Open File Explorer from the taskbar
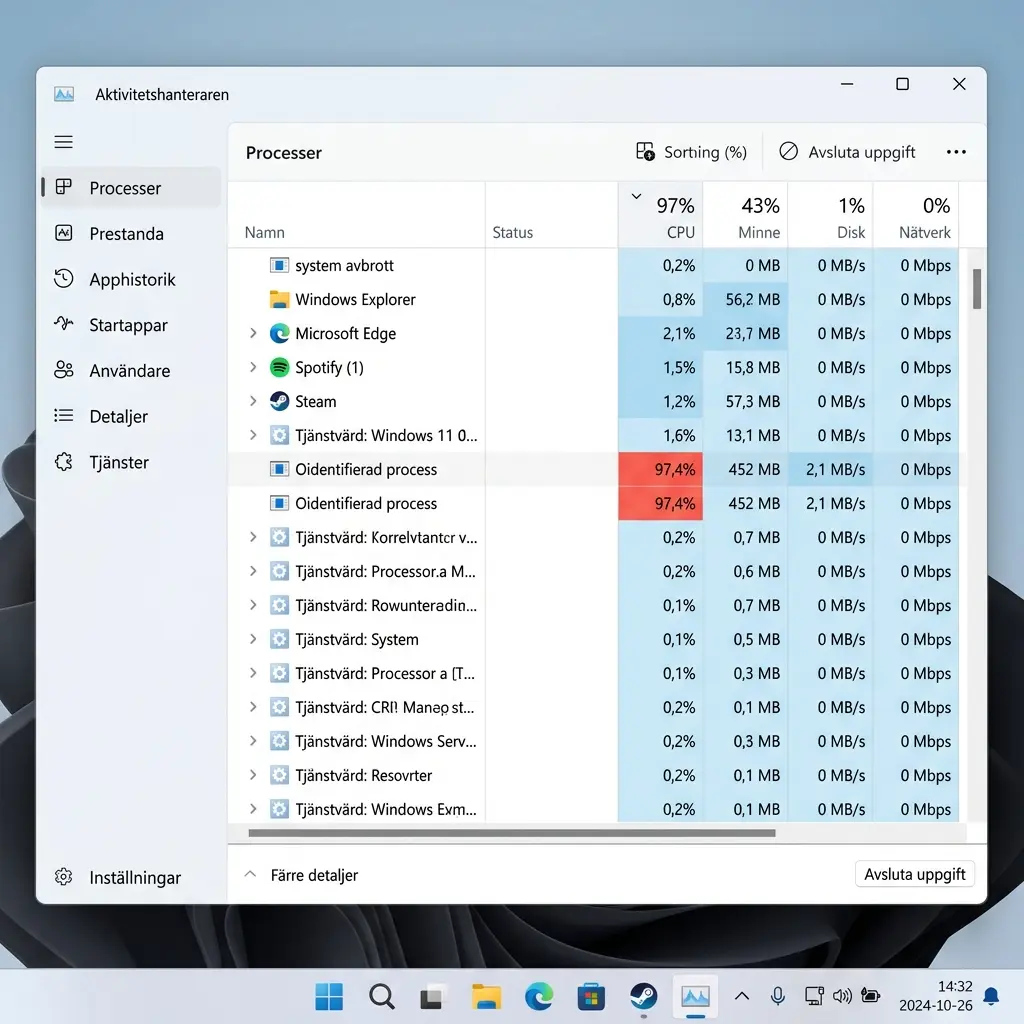1024x1024 pixels. [486, 997]
